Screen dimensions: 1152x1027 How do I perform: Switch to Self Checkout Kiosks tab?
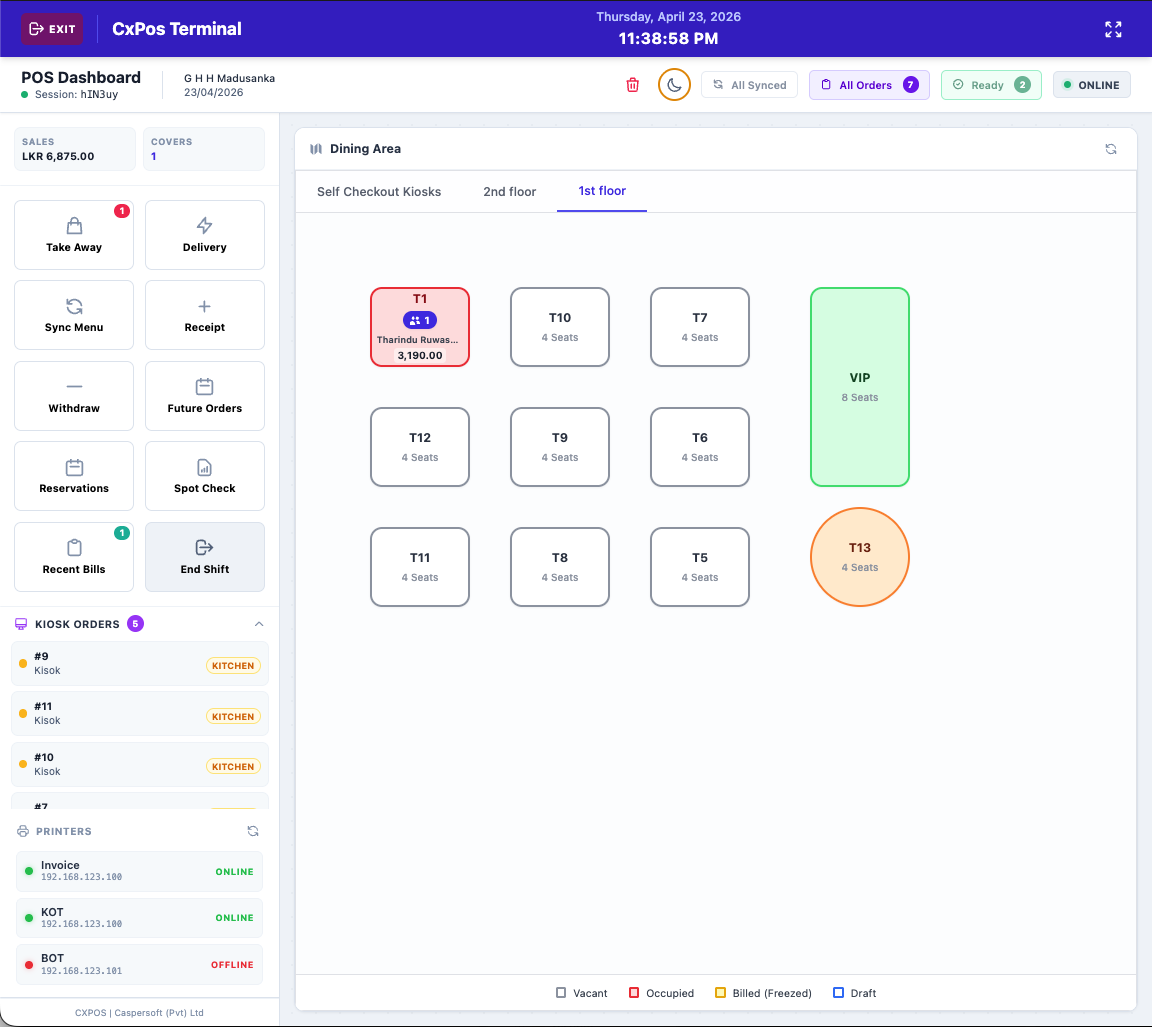(x=379, y=192)
